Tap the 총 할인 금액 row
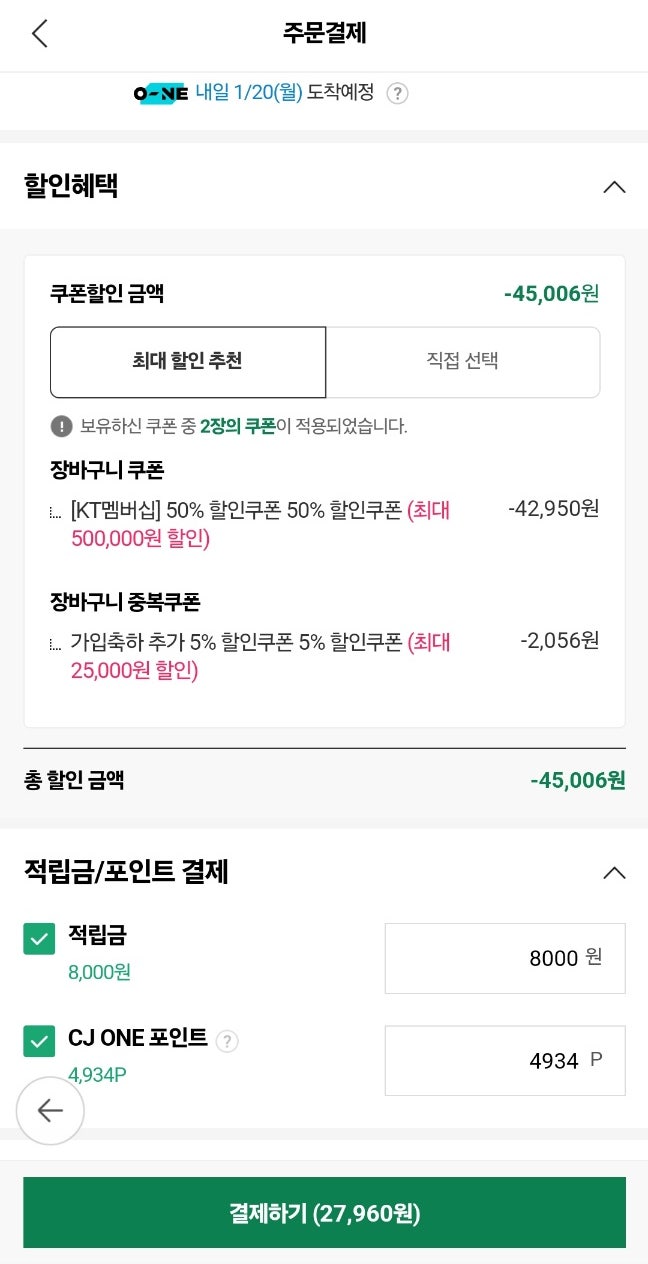This screenshot has height=1264, width=648. 324,780
